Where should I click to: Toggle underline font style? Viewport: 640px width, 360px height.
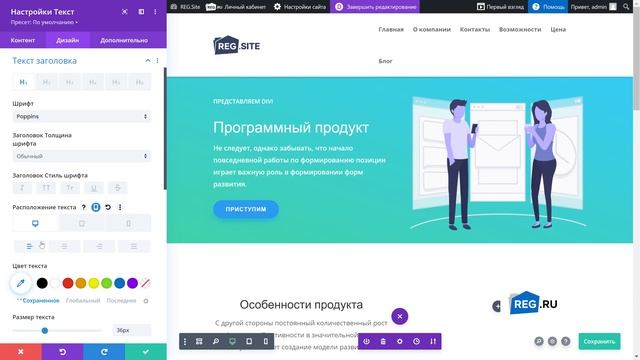click(93, 188)
